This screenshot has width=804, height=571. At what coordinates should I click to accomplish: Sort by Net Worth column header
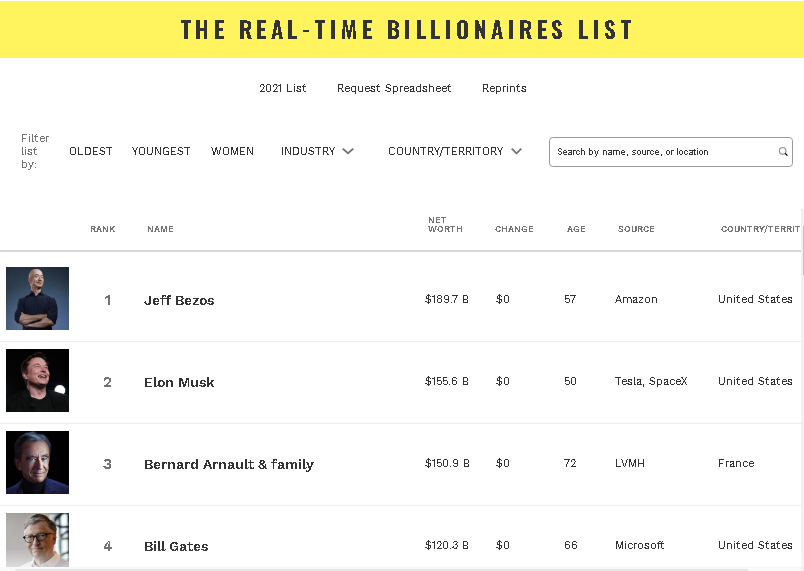(445, 225)
